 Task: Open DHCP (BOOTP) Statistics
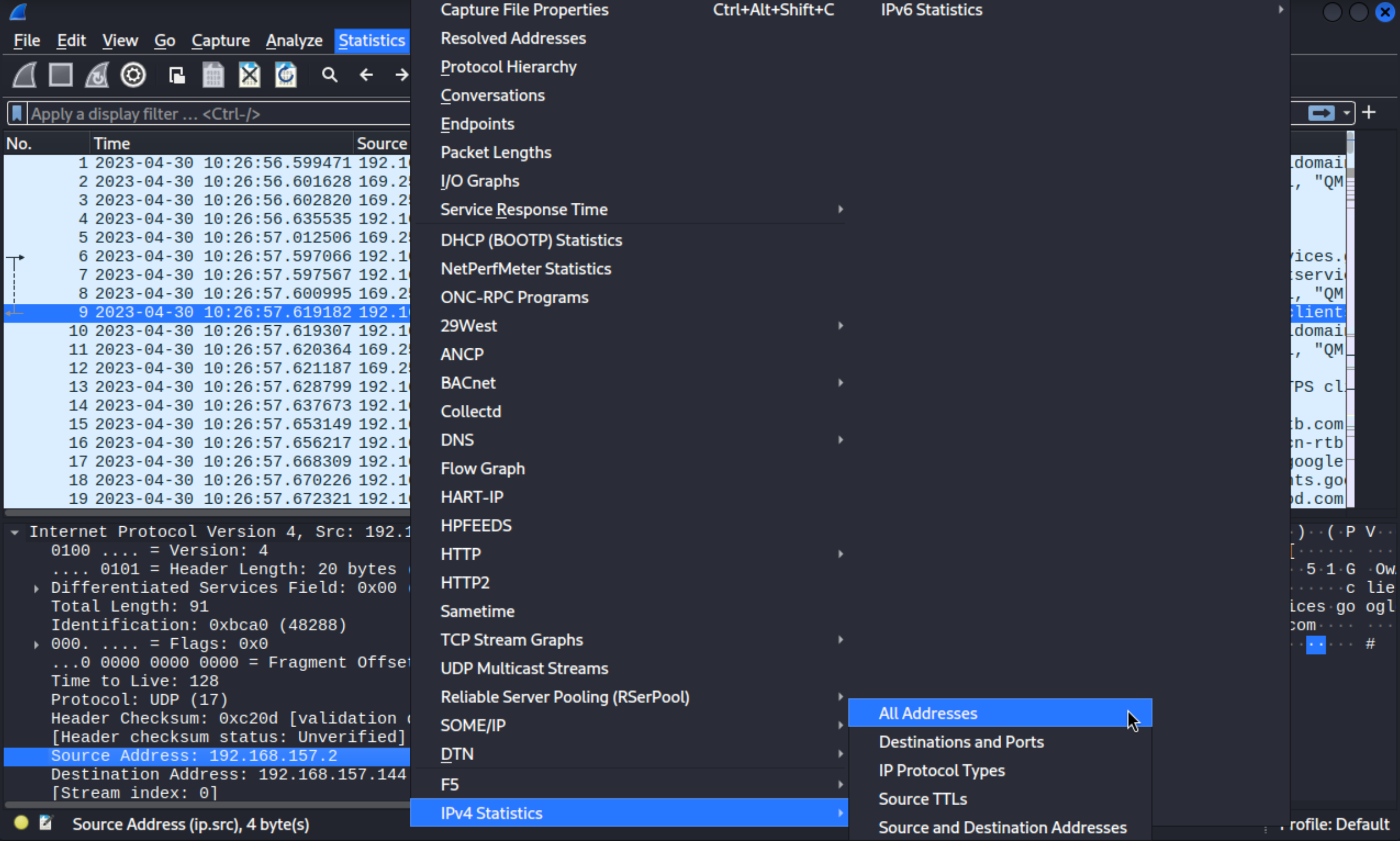629,240
